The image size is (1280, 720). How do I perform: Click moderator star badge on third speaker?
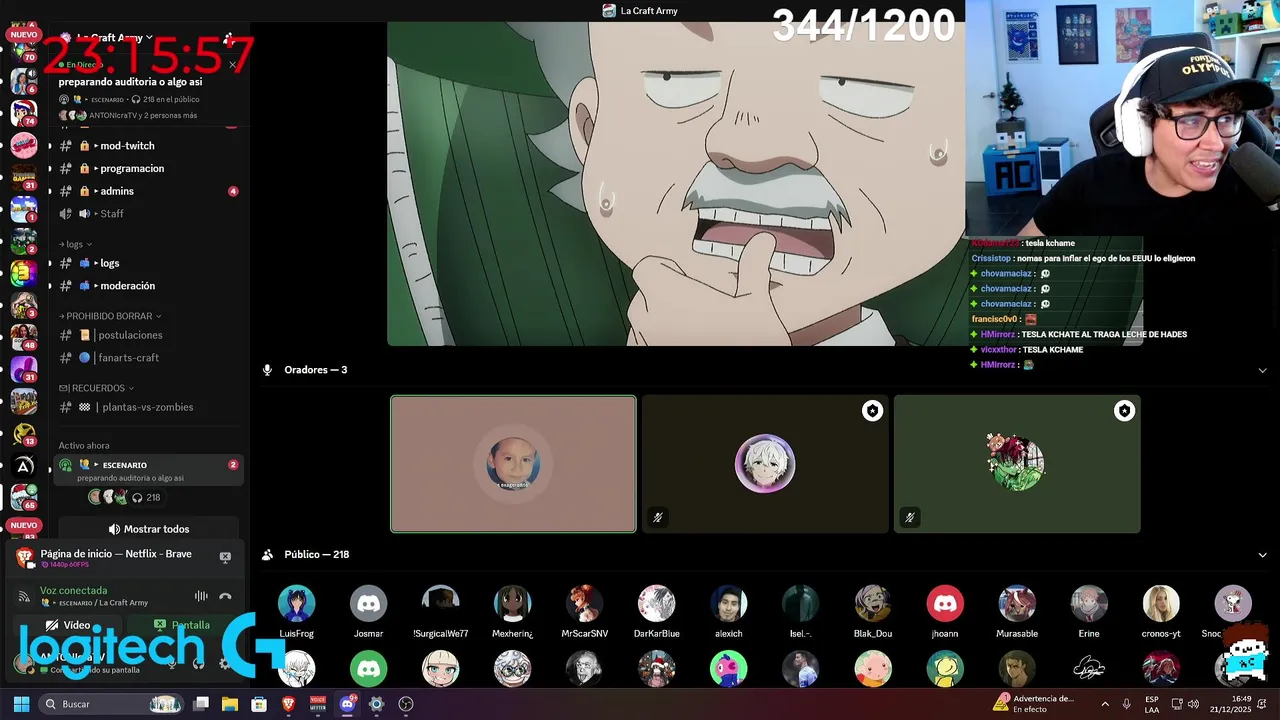click(x=1125, y=411)
